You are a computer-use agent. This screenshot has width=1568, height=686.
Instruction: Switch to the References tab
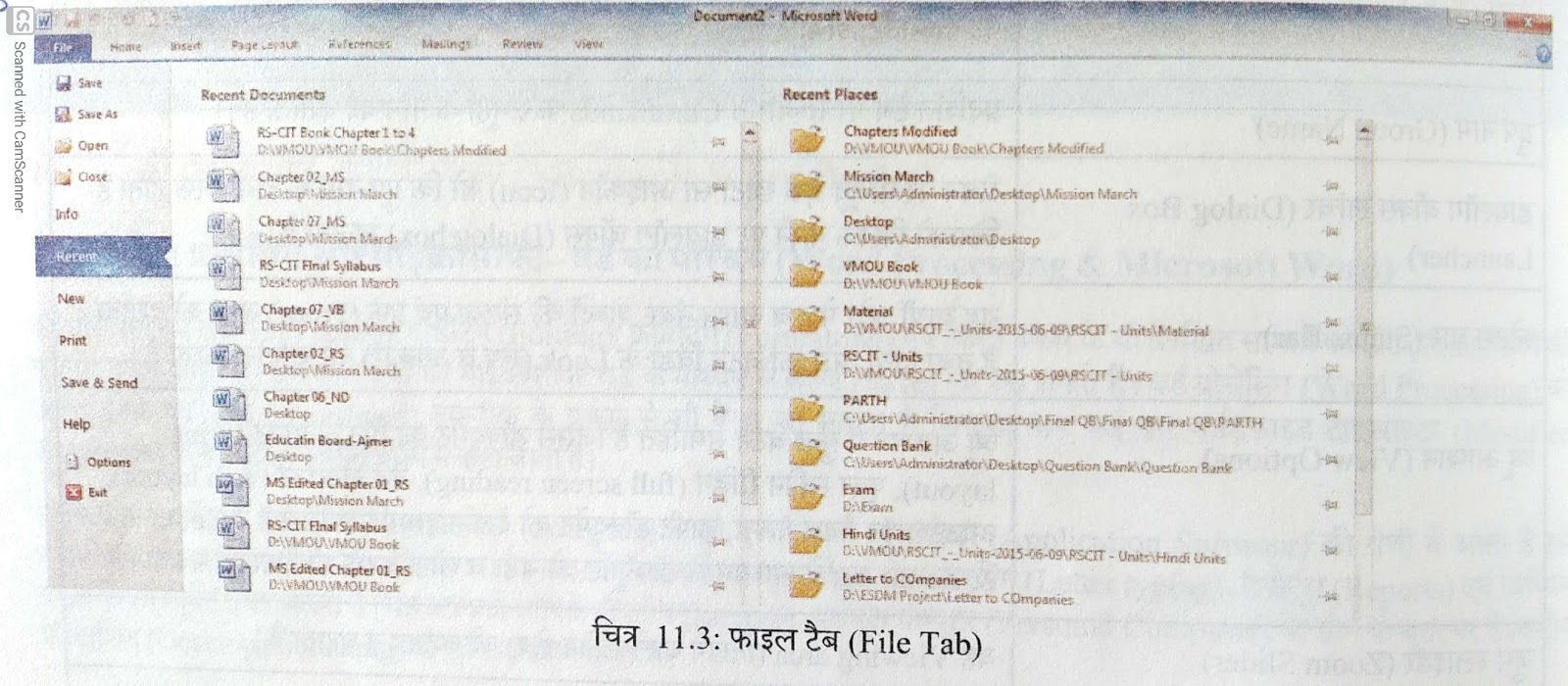pos(360,44)
